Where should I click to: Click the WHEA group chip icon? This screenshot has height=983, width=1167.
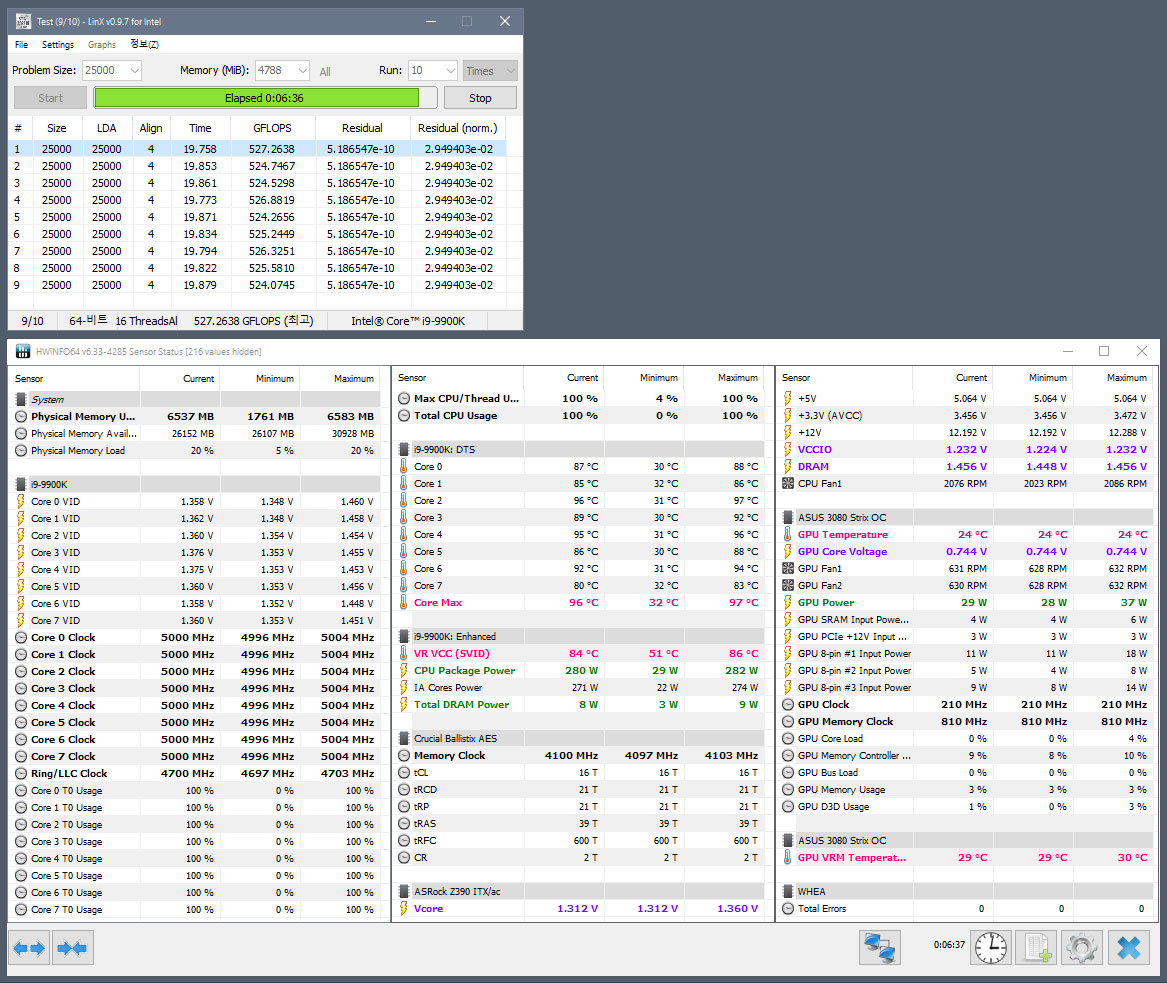(787, 891)
